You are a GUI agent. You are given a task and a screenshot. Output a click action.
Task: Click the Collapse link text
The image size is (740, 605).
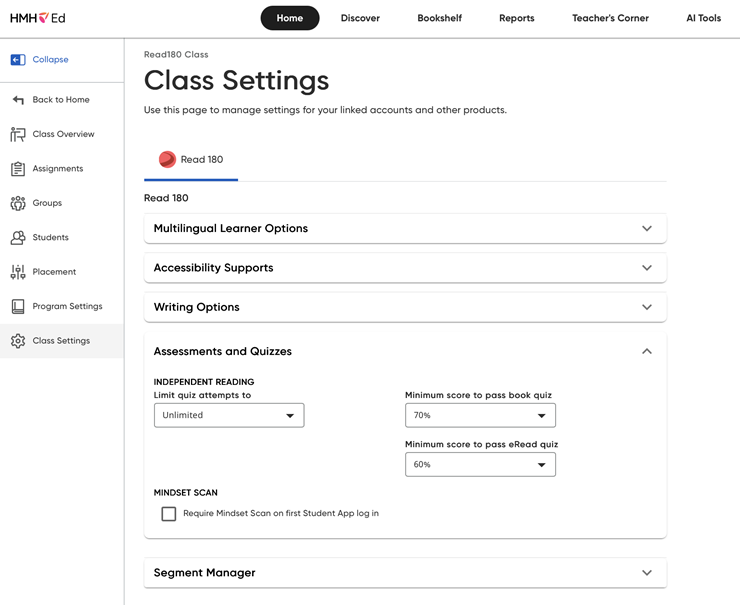coord(50,59)
